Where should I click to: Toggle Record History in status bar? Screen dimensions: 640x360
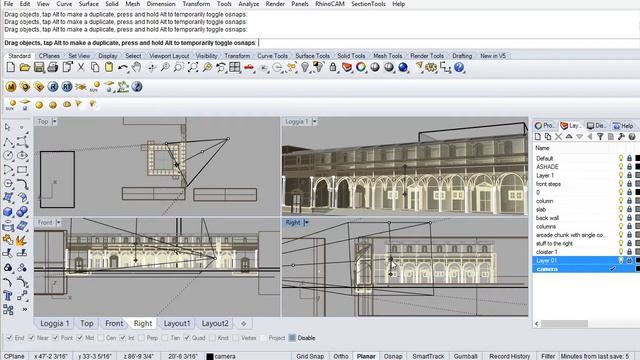coord(509,356)
